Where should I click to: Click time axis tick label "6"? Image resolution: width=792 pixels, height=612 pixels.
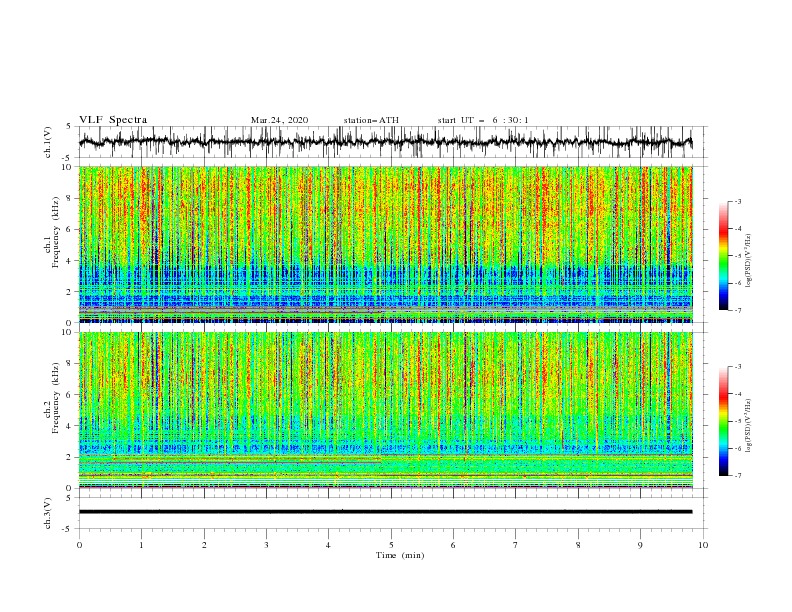[453, 545]
